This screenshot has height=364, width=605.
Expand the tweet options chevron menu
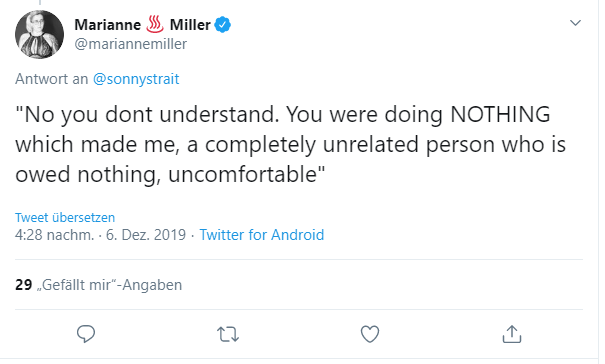575,23
